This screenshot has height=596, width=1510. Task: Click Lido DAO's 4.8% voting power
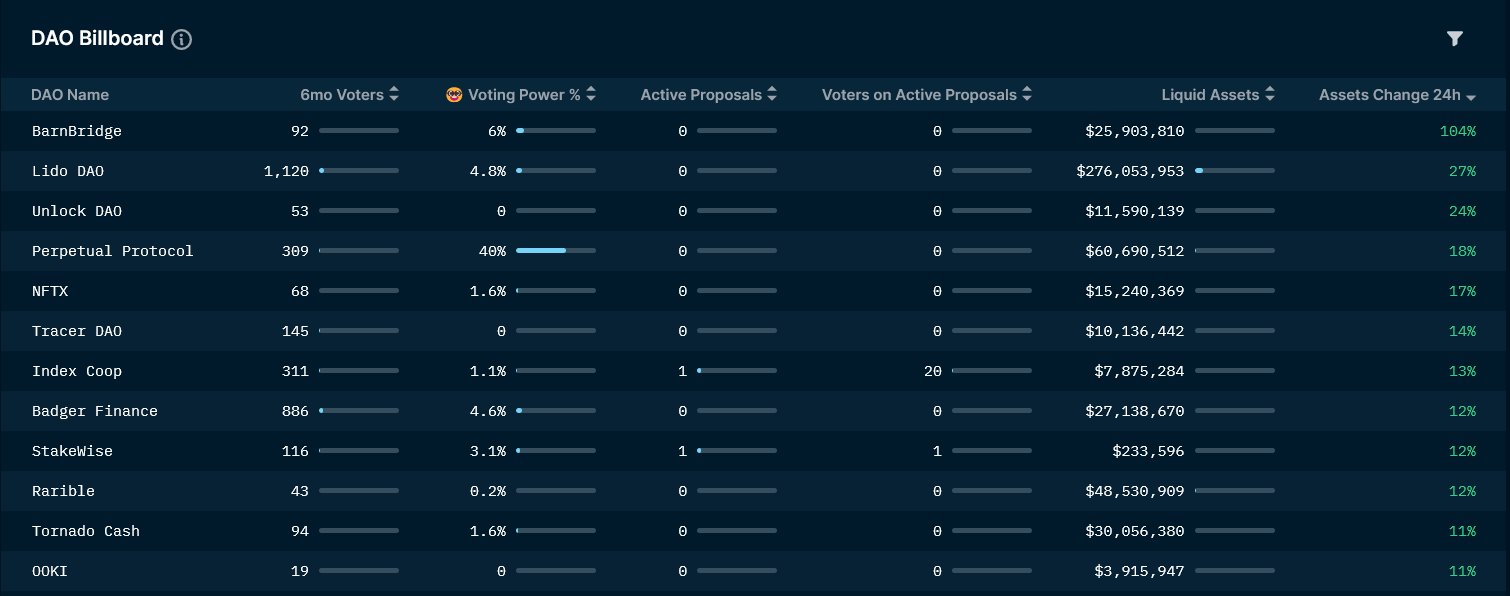point(488,171)
